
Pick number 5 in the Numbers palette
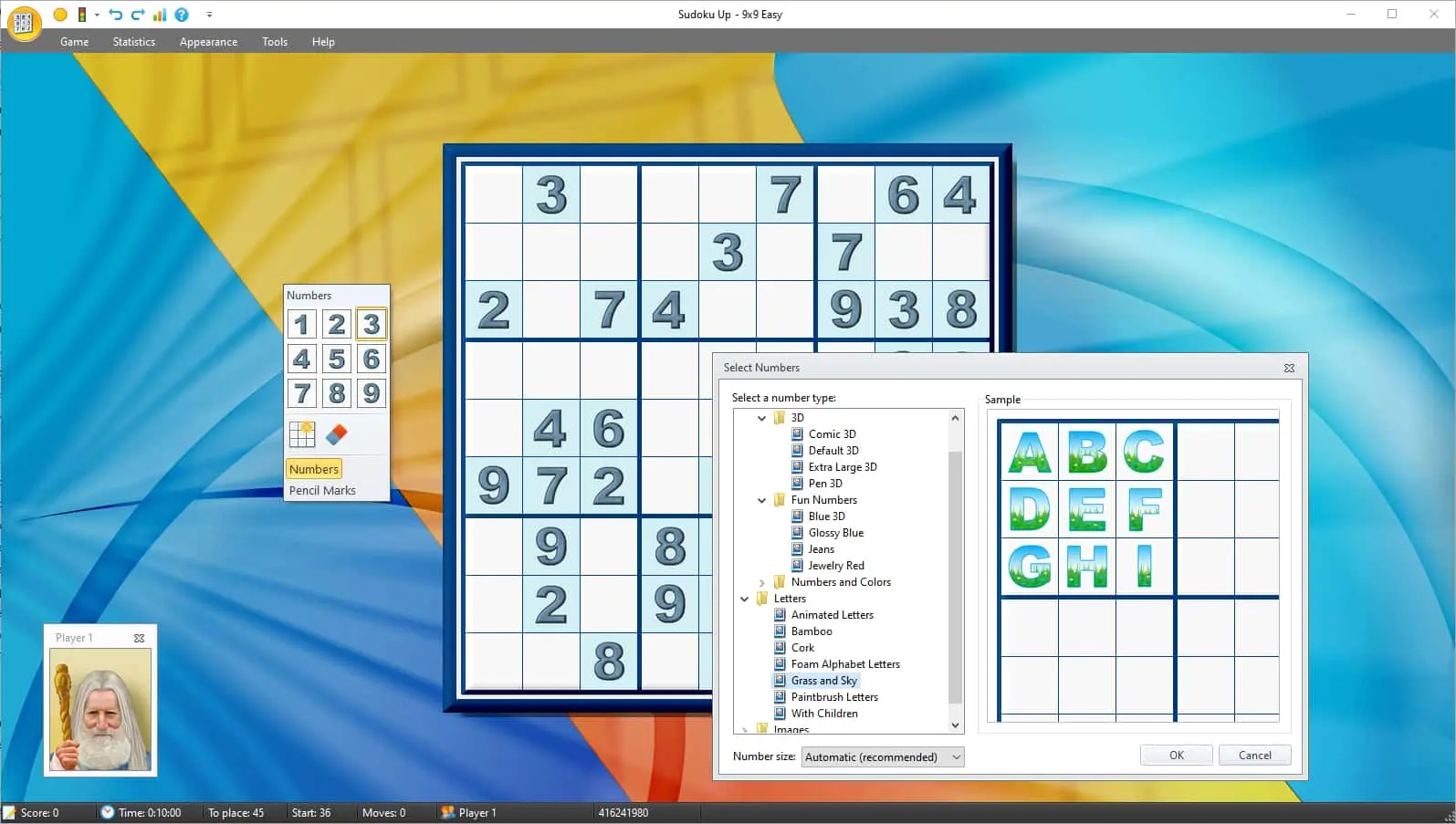point(337,359)
